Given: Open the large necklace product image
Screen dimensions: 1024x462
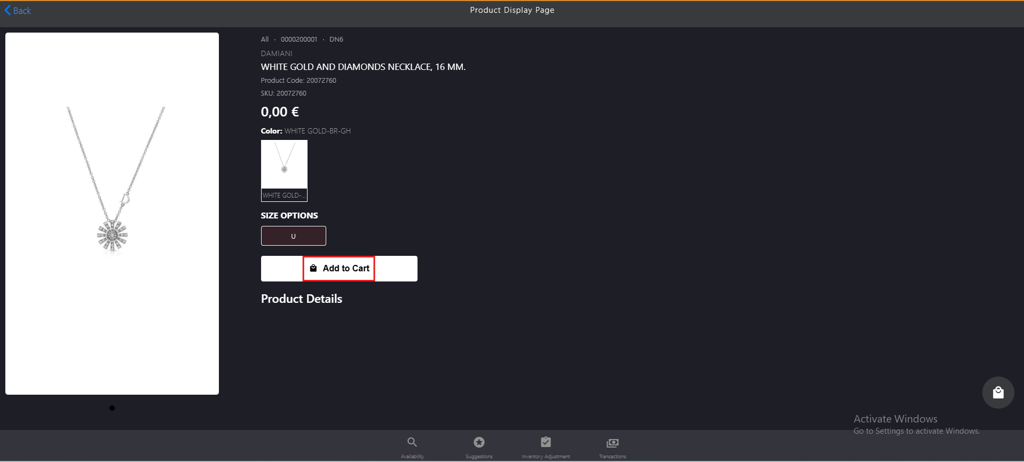Looking at the screenshot, I should (112, 214).
